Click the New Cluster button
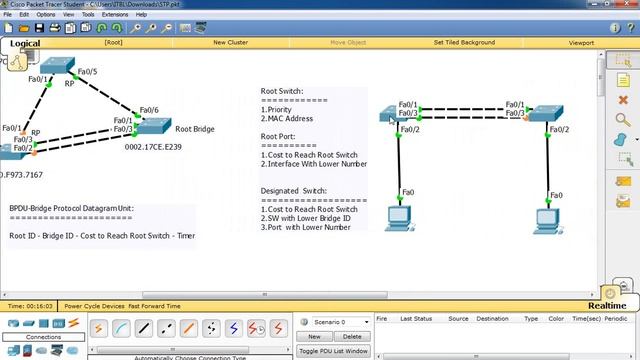 click(x=230, y=42)
